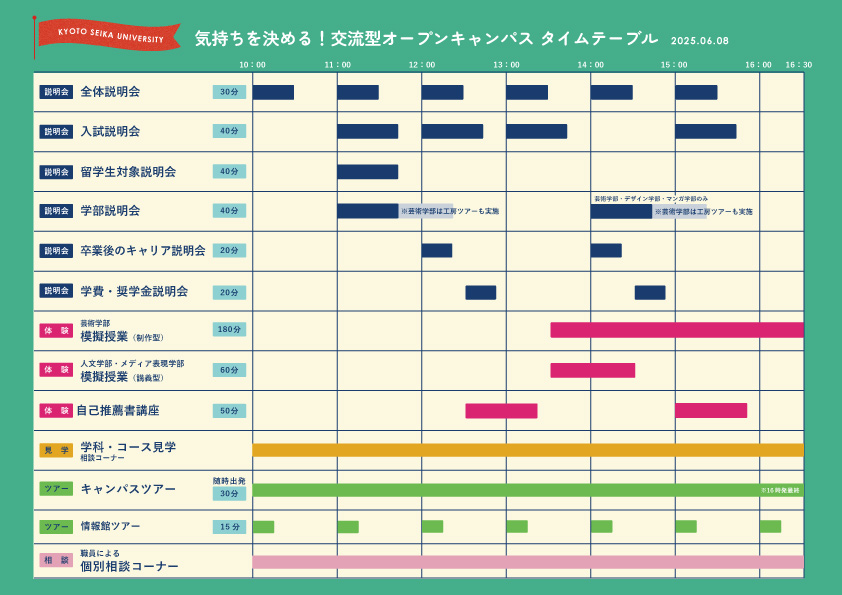Click the 工房ツアーも実施 note after 11:00 bar
842x595 pixels.
click(x=451, y=212)
